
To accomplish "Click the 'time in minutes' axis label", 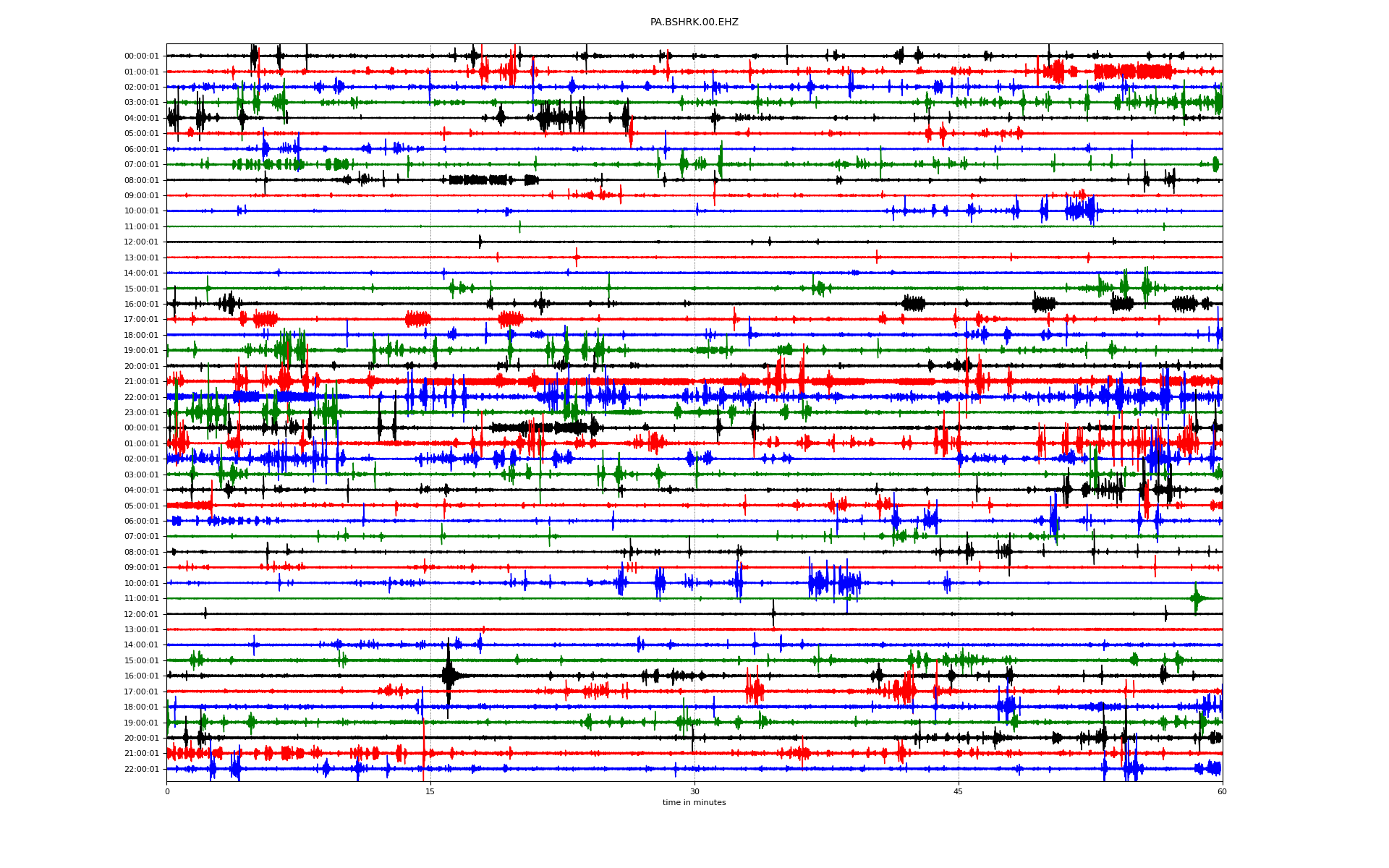I will 694,802.
